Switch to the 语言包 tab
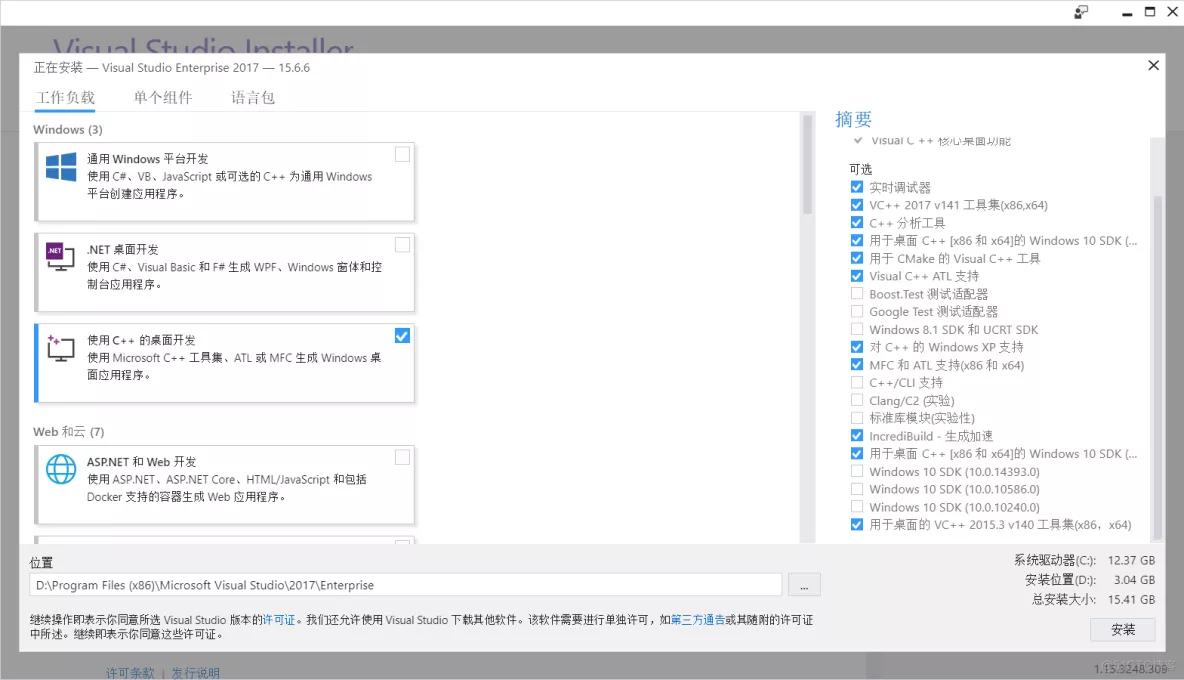1184x680 pixels. coord(253,97)
